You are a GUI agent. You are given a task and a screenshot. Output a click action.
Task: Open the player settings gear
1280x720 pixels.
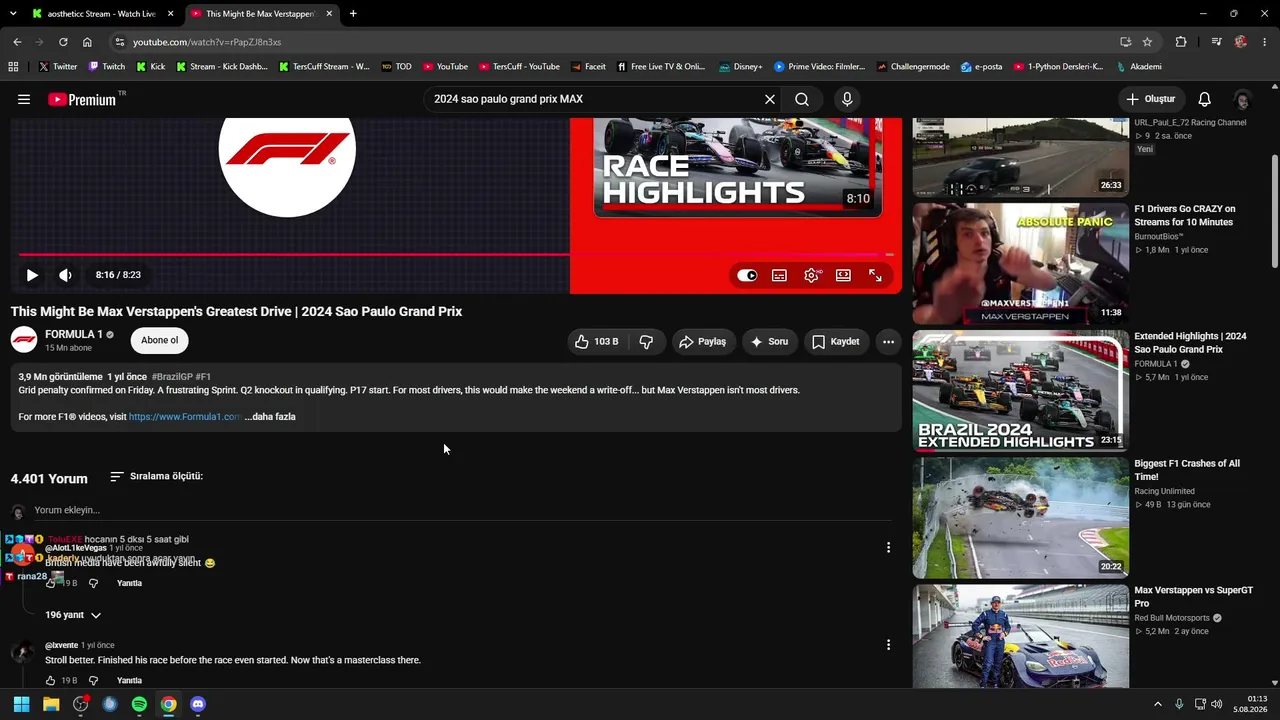[x=811, y=275]
